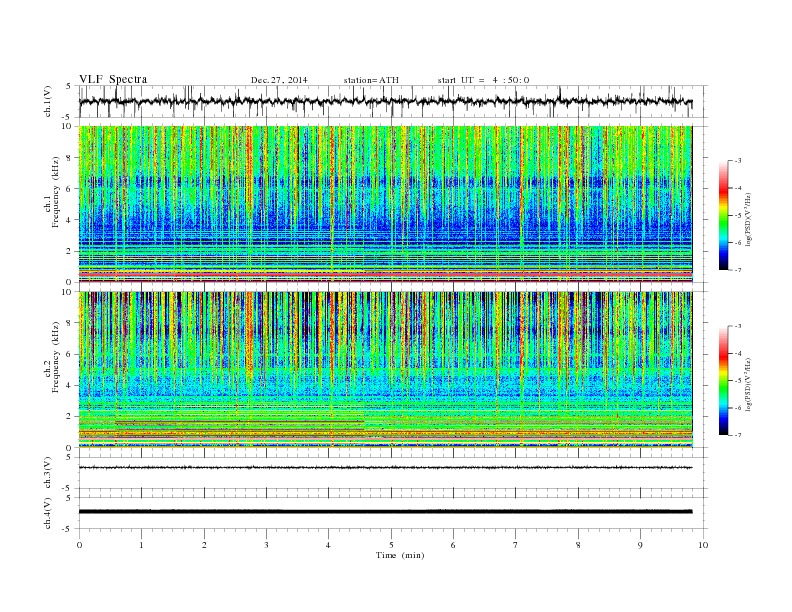Click the "ch.3(V)" axis label
Image resolution: width=792 pixels, height=612 pixels.
pos(48,473)
